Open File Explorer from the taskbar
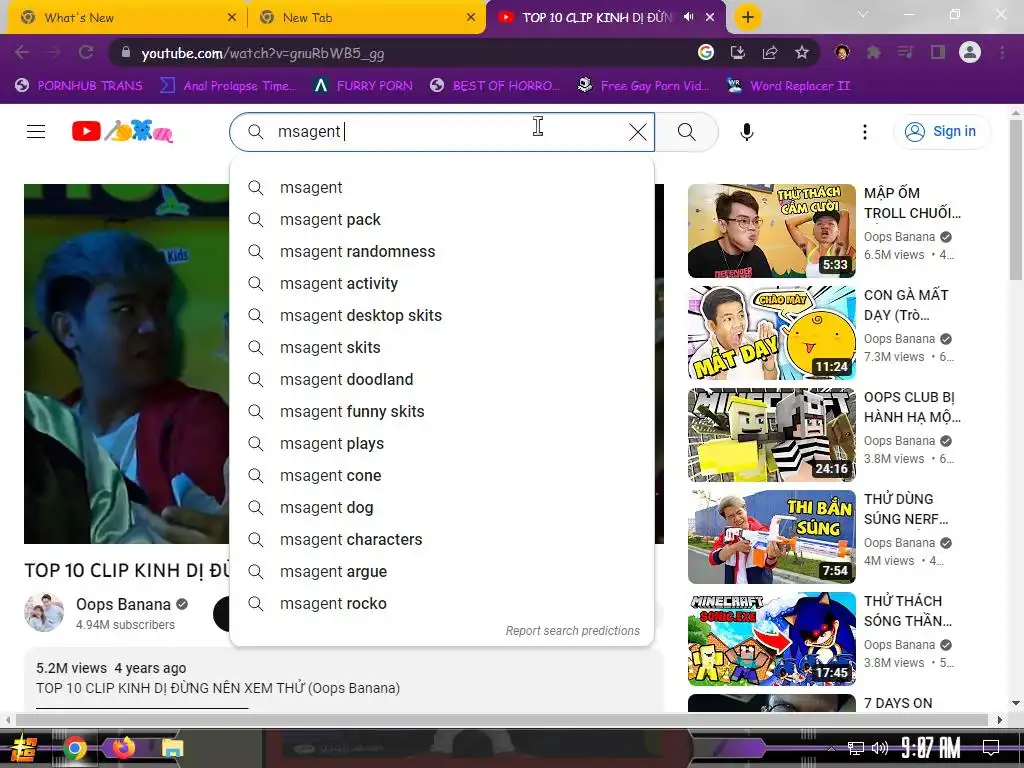The height and width of the screenshot is (768, 1024). click(172, 748)
